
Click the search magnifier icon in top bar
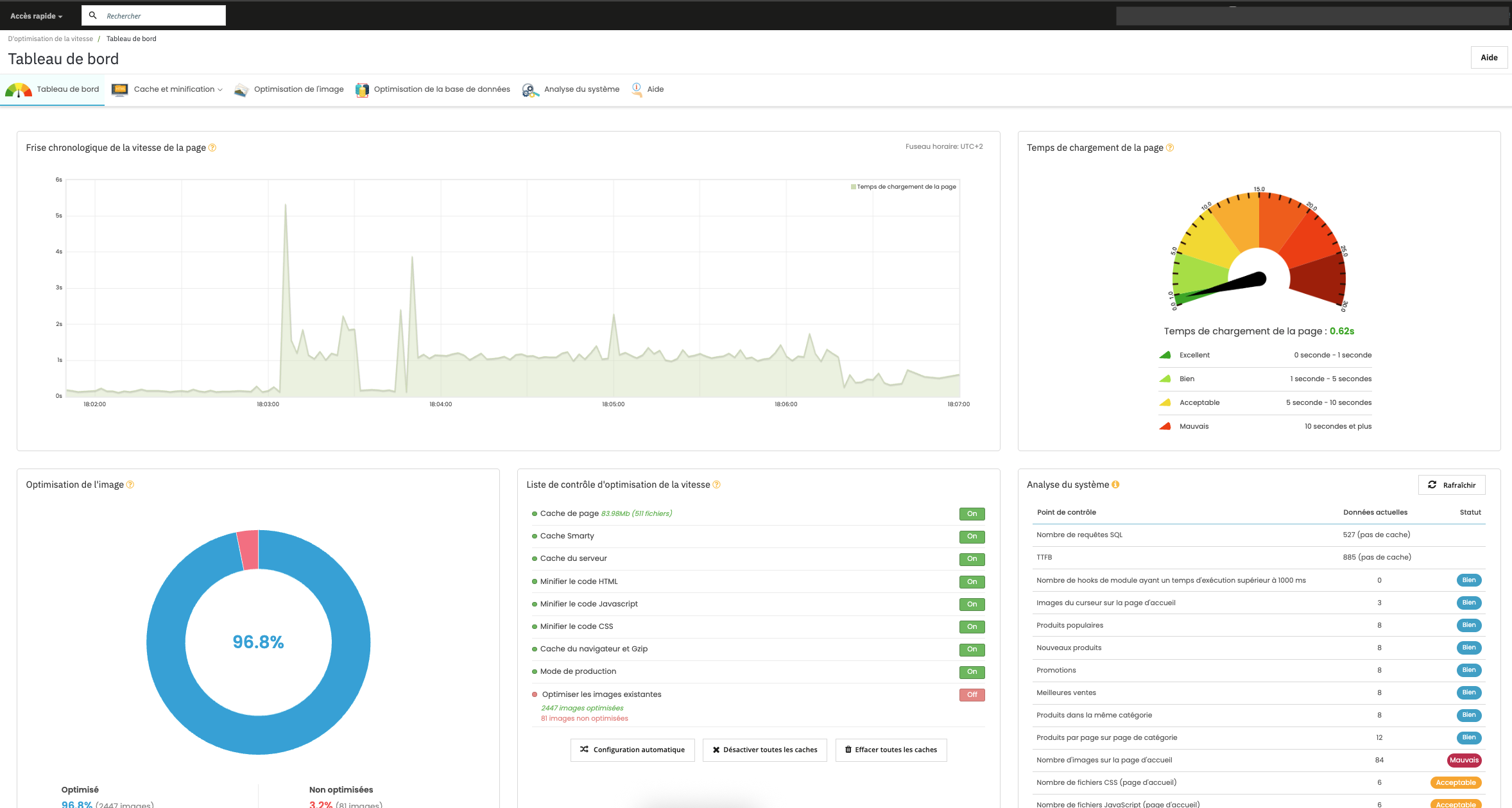[x=92, y=15]
